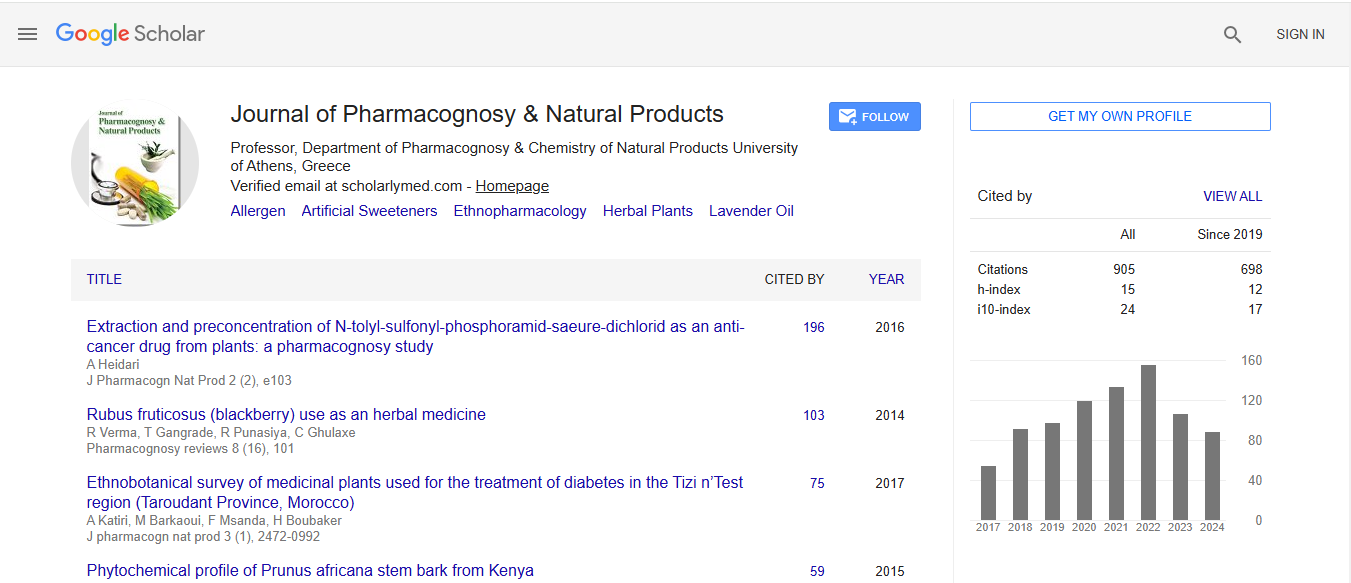Click the Citations row label

pyautogui.click(x=1003, y=269)
